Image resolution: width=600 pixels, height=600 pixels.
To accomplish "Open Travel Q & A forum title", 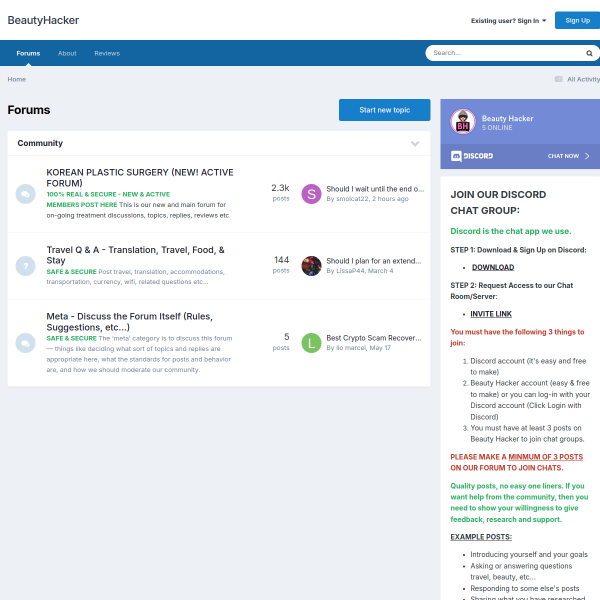I will coord(135,255).
